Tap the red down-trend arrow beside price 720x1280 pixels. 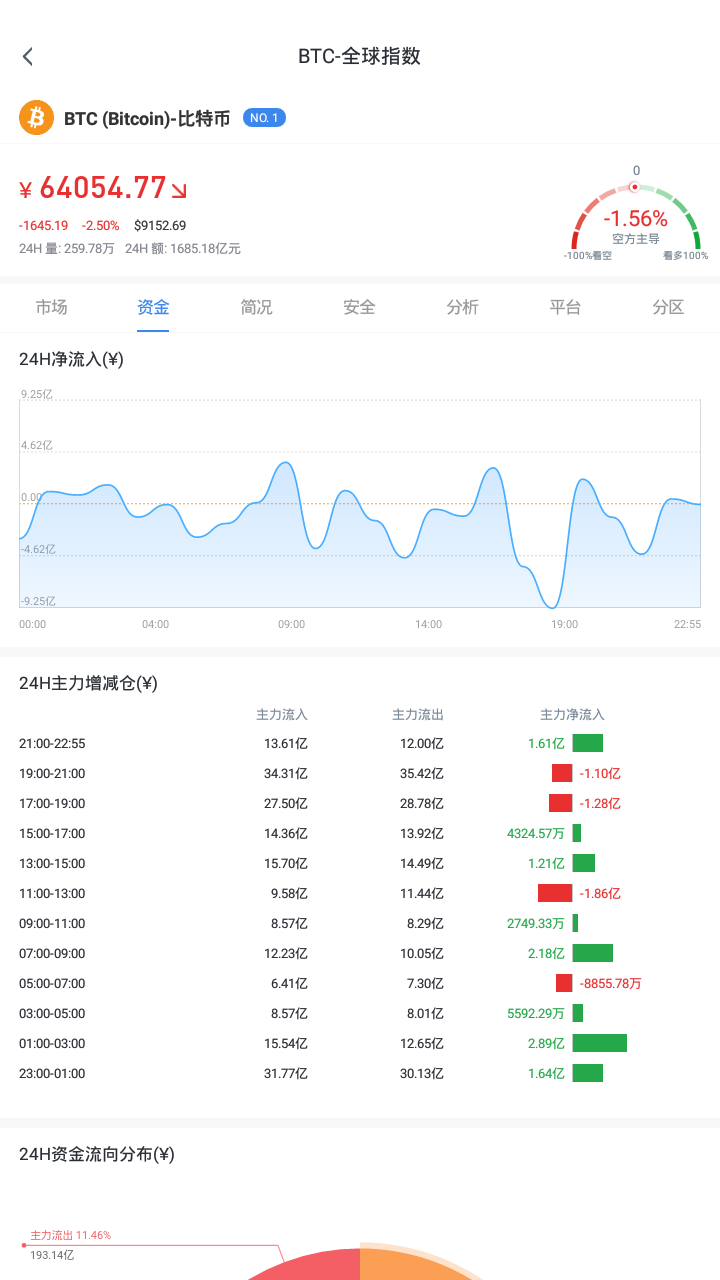179,190
